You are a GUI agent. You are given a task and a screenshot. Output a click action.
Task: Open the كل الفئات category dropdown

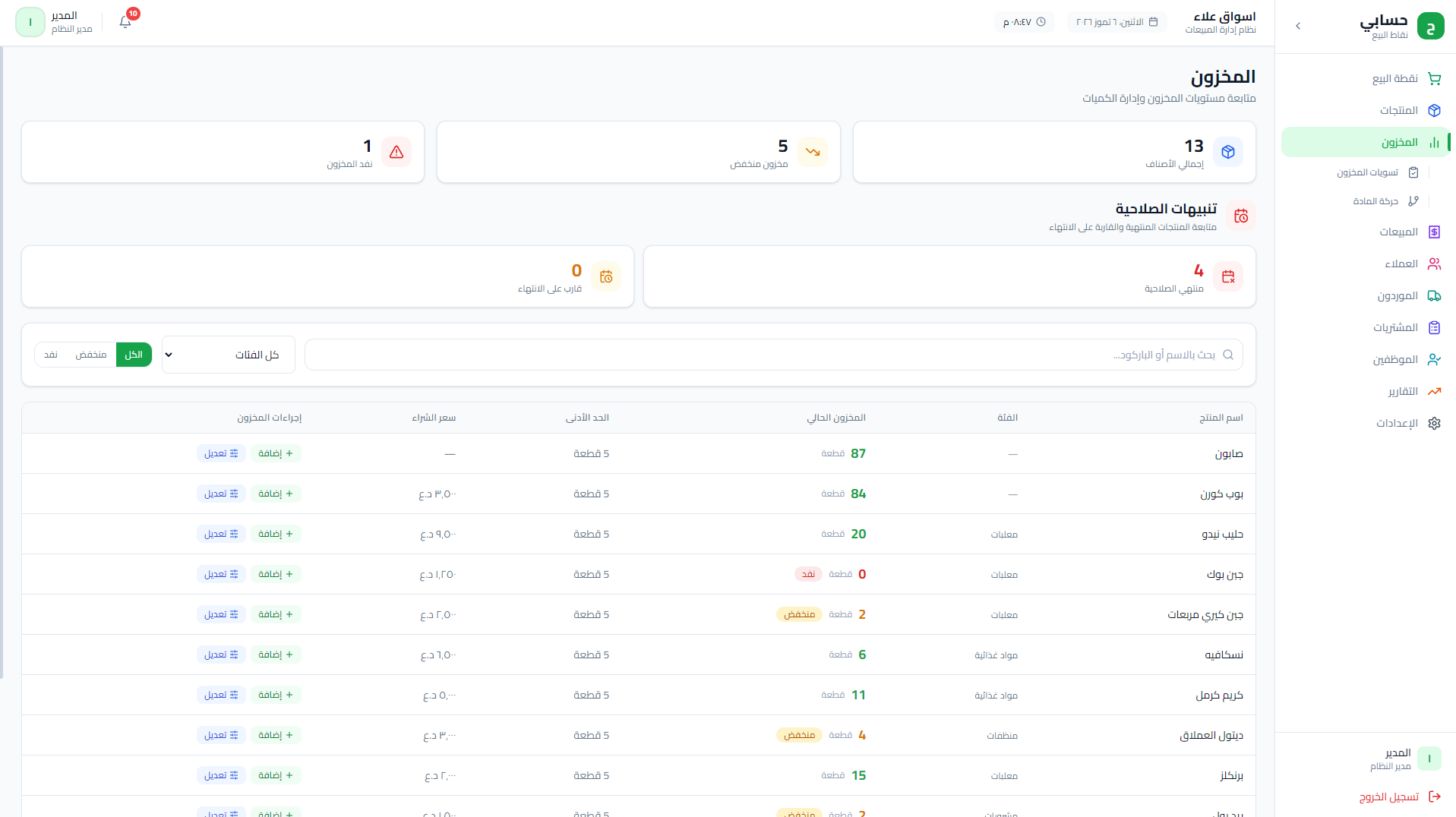tap(229, 355)
